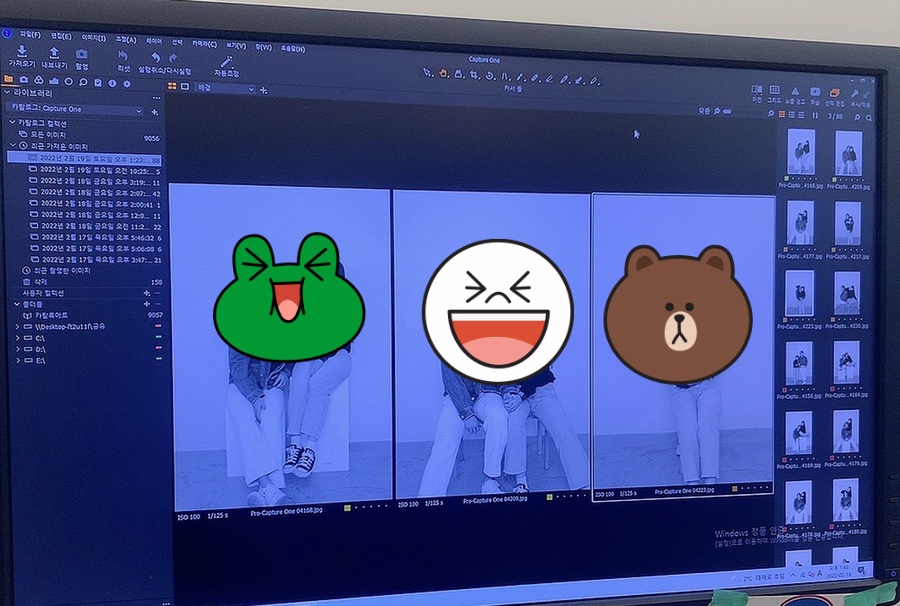Open the 라이브러리 panel three-dots menu
Screen dimensions: 900x606
(156, 98)
